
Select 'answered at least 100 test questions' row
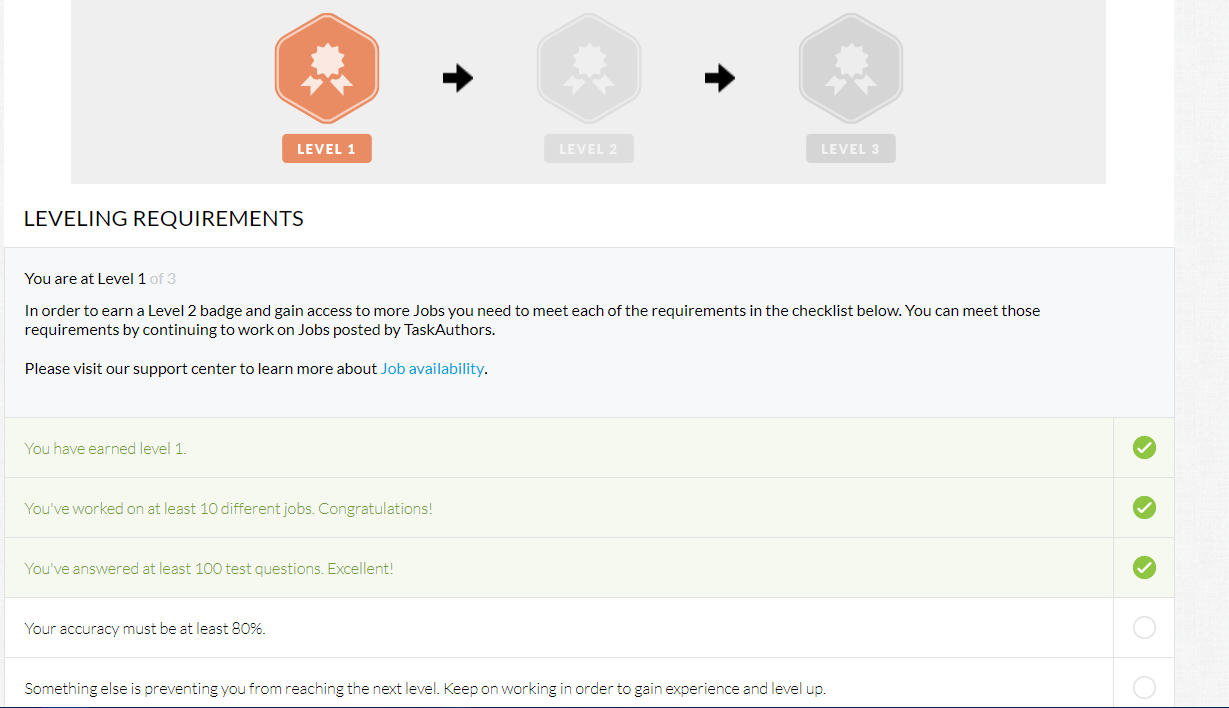[x=589, y=568]
